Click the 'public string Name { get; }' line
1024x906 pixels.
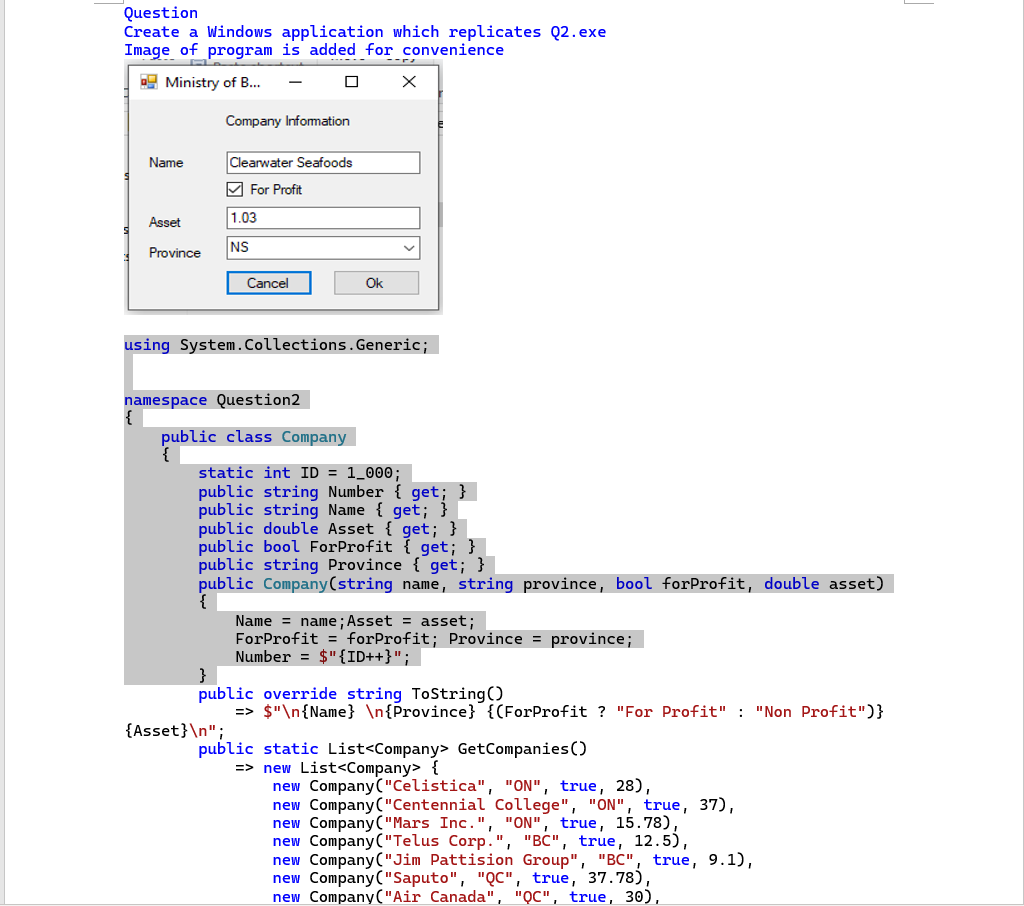click(x=323, y=510)
